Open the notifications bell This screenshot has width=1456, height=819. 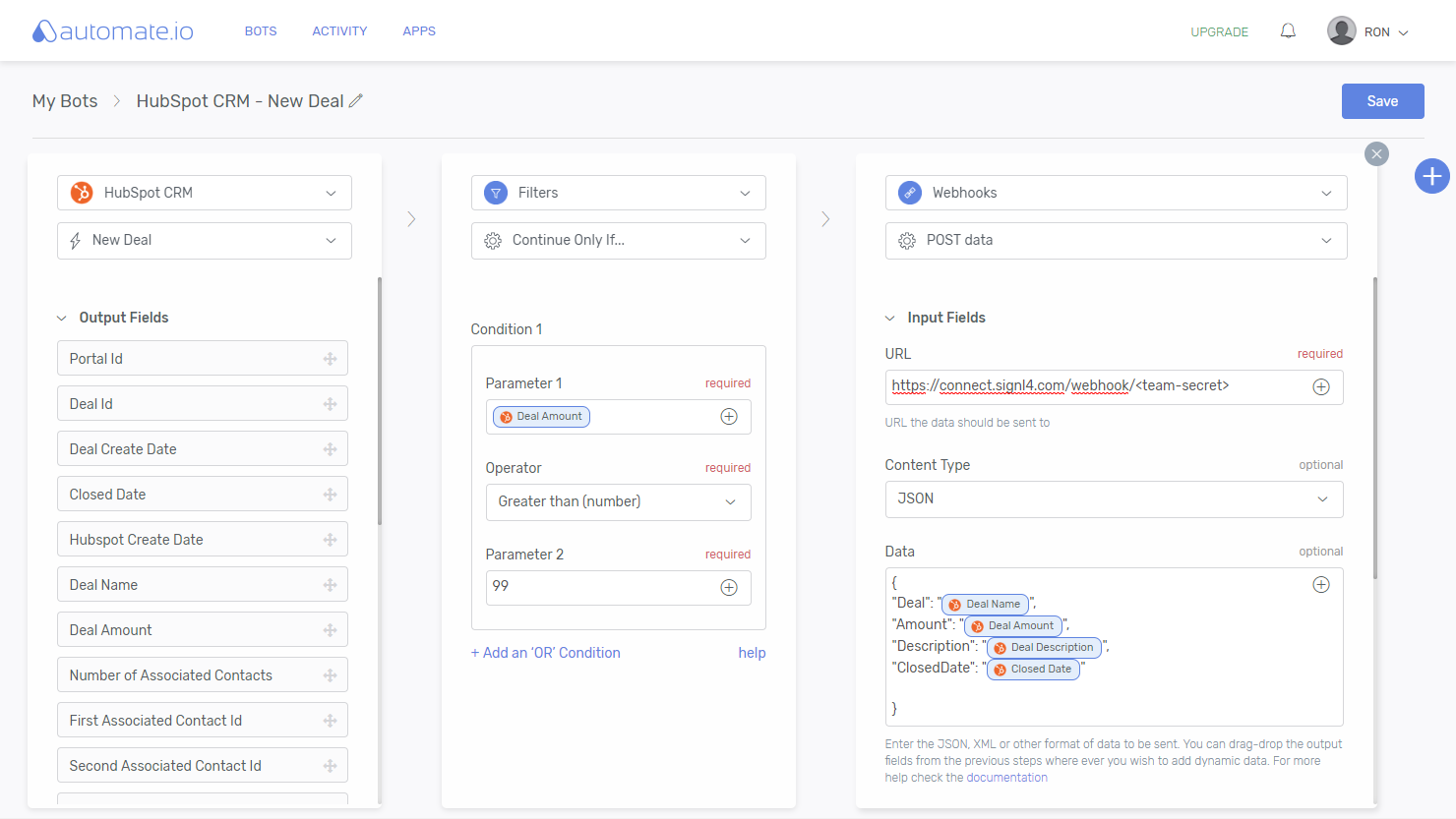tap(1288, 31)
